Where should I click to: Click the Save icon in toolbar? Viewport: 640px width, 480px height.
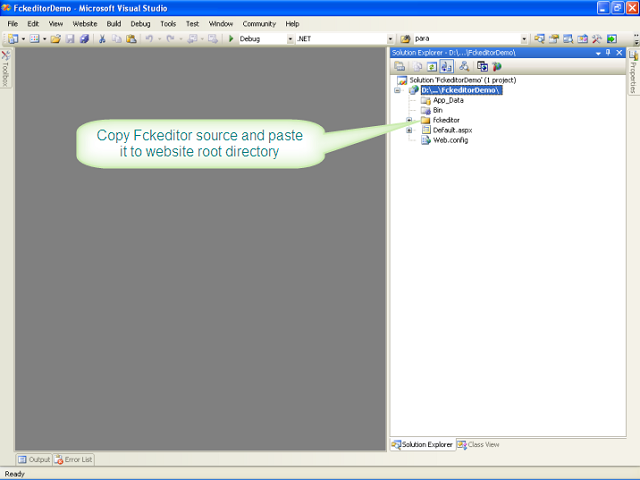tap(70, 39)
